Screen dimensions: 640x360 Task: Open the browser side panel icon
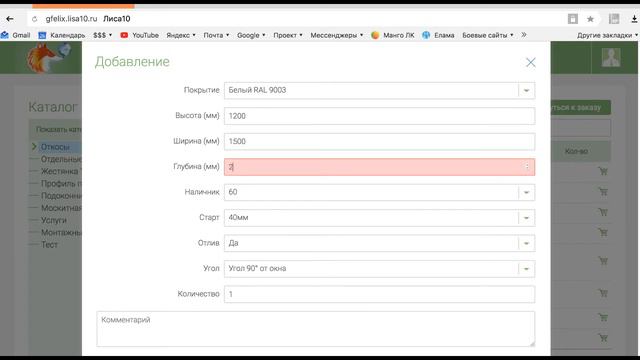614,19
